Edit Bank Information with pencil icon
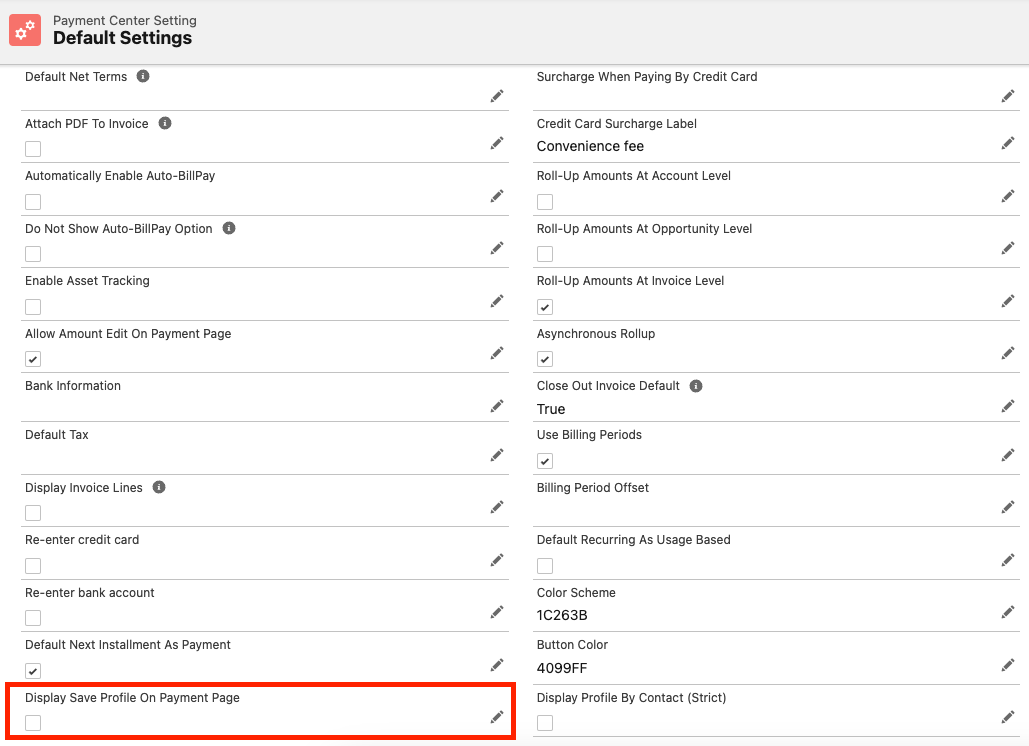 497,406
